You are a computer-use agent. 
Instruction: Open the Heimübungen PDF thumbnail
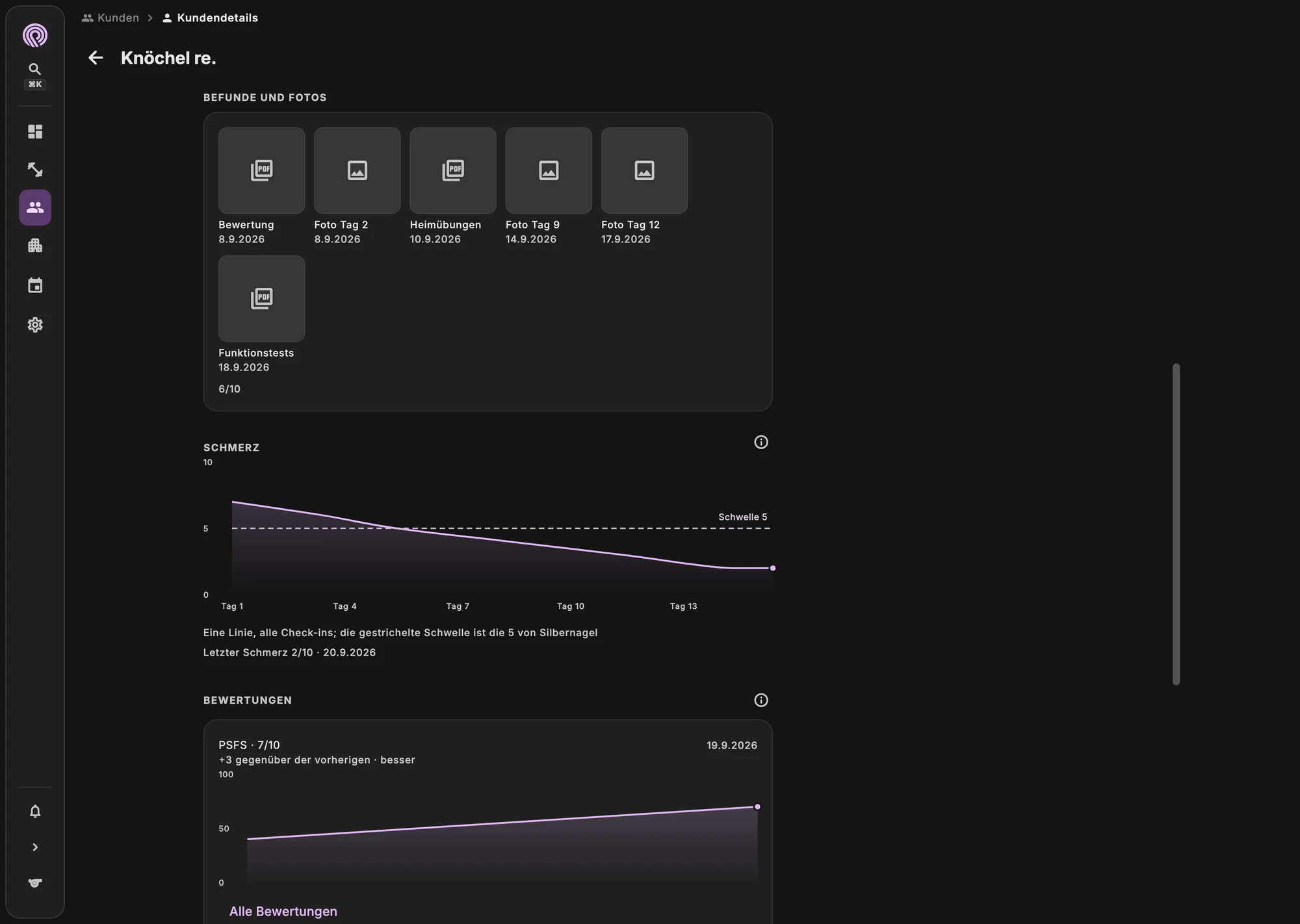tap(453, 170)
